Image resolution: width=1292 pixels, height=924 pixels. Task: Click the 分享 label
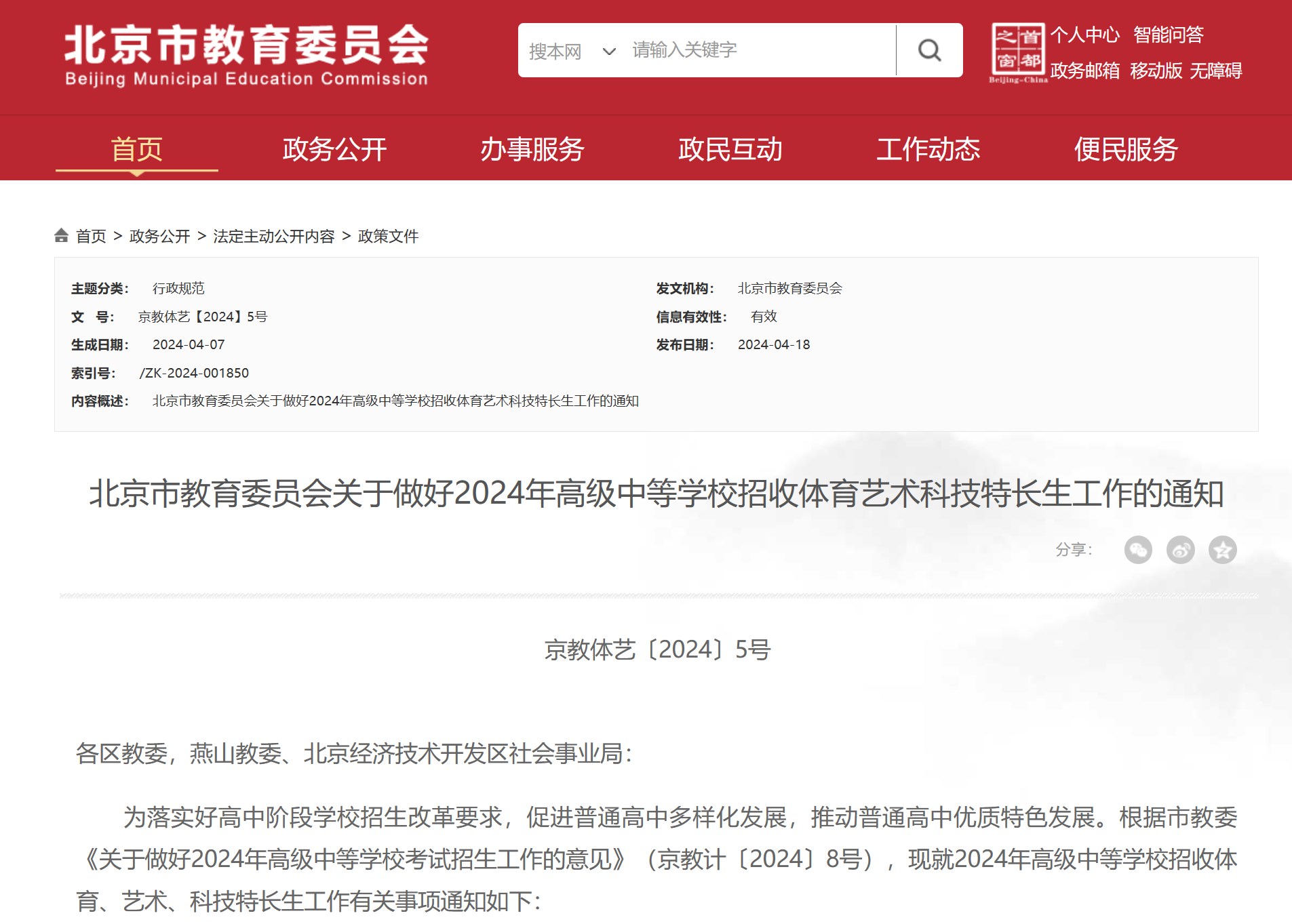pyautogui.click(x=1074, y=550)
